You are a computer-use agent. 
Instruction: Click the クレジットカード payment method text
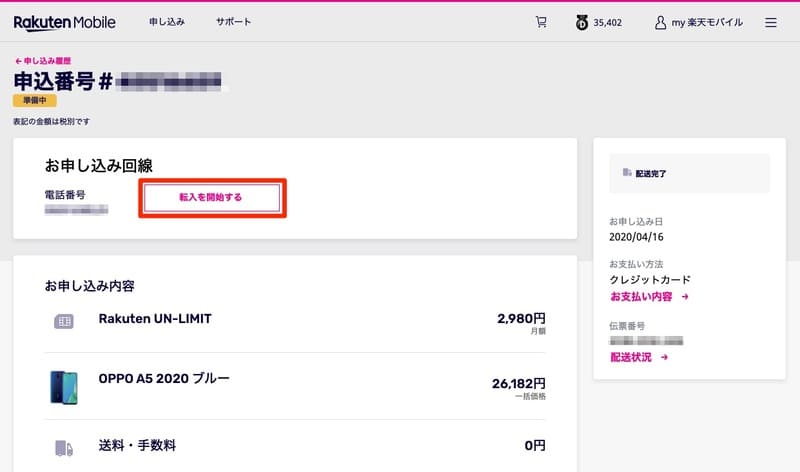(x=650, y=280)
